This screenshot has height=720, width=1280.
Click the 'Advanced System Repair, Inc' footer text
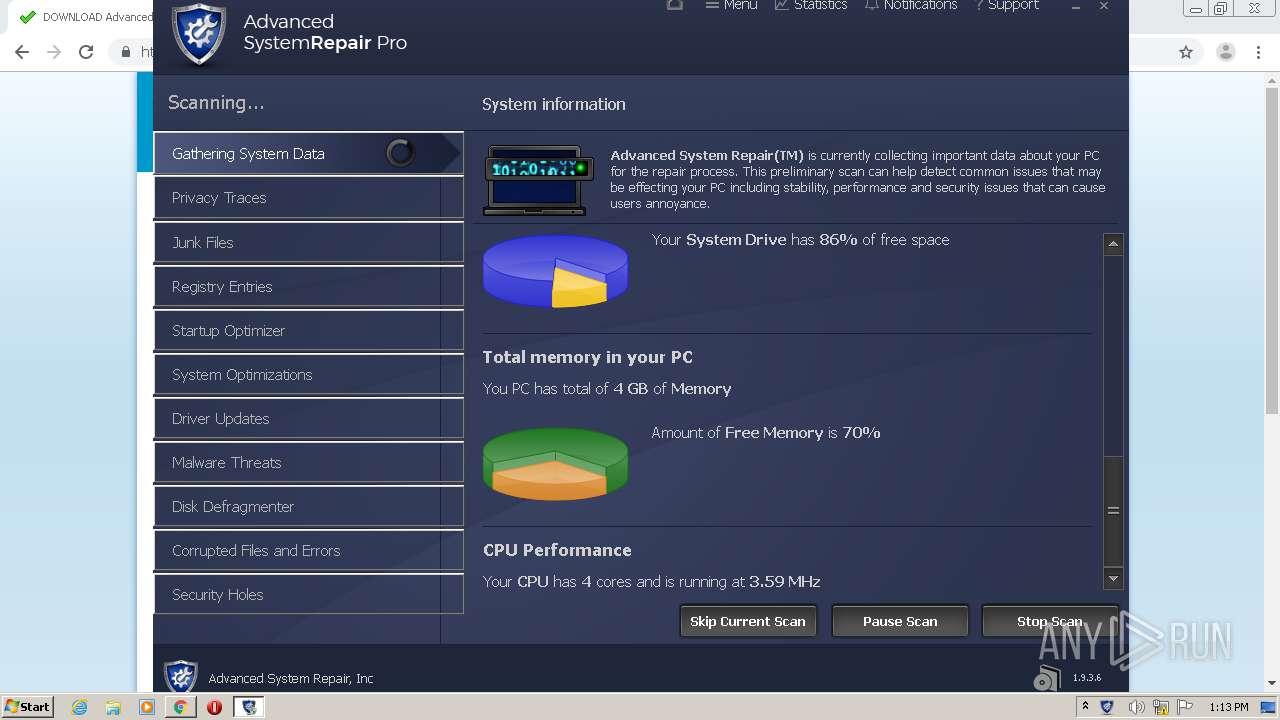tap(291, 678)
